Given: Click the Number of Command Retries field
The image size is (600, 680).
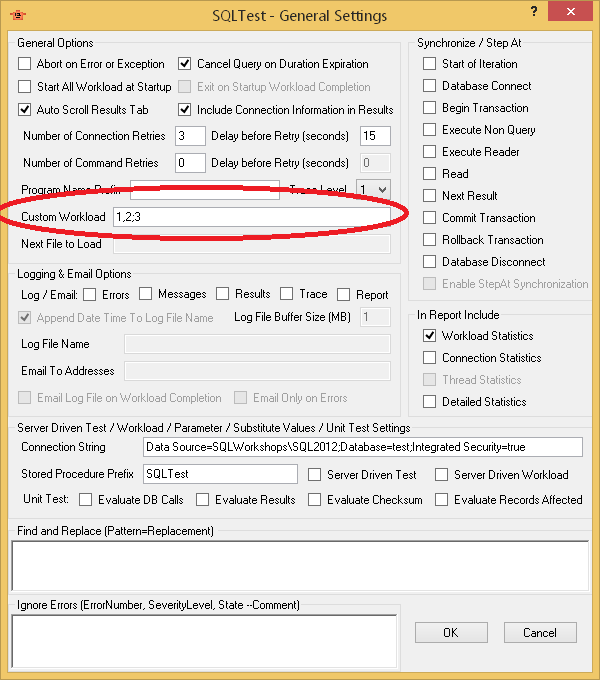Looking at the screenshot, I should [190, 163].
